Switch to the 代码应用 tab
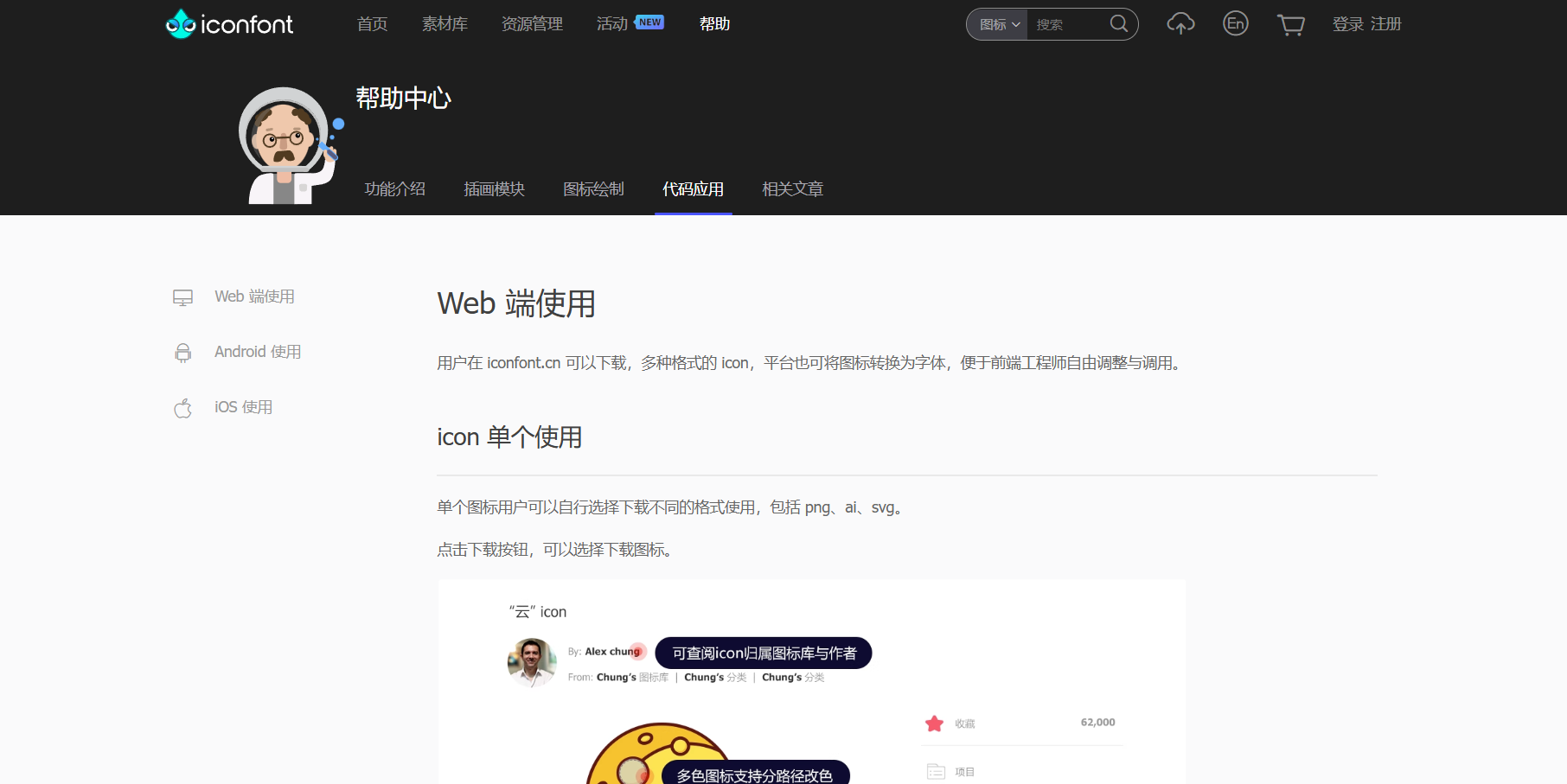 pos(693,189)
